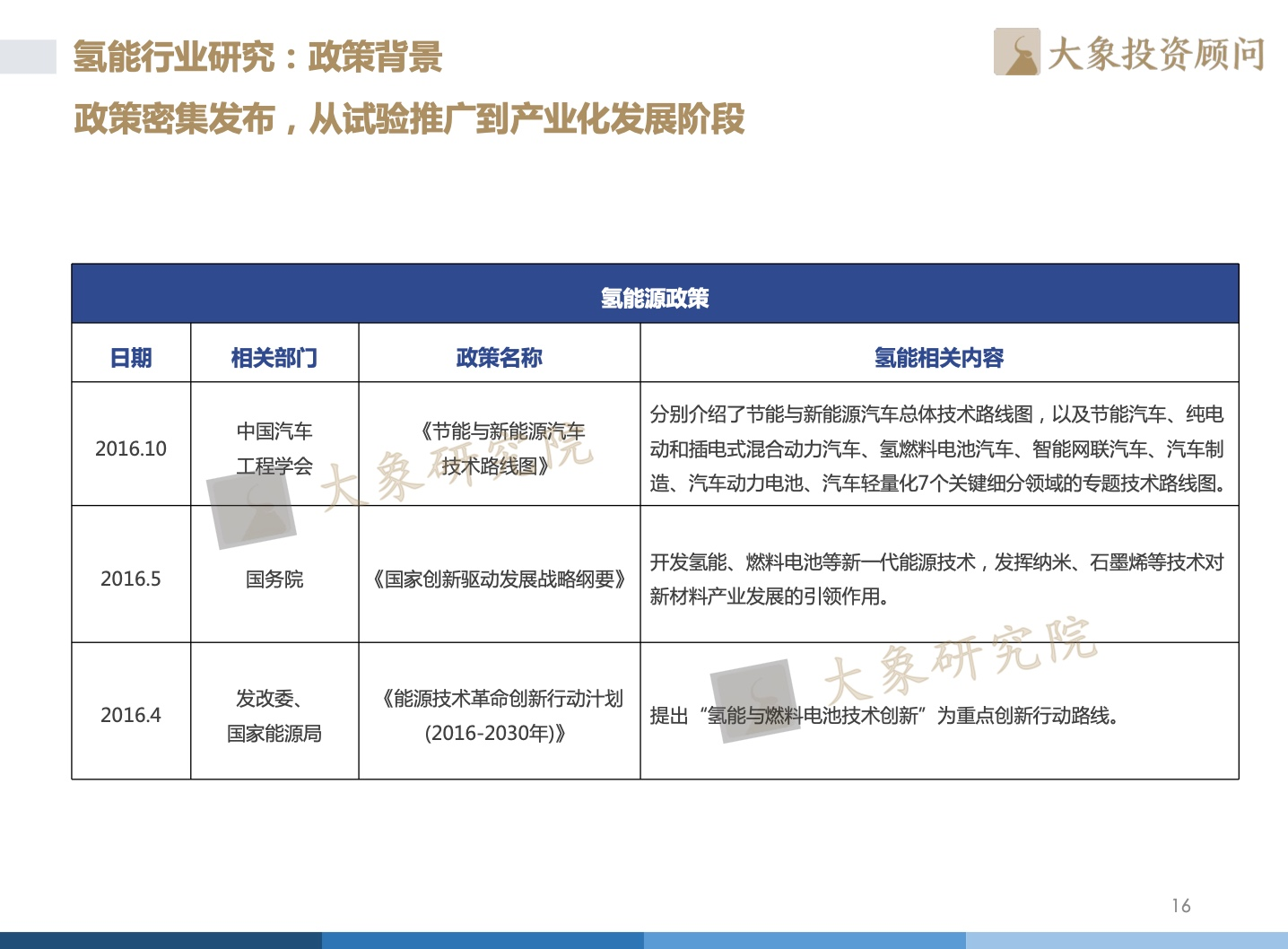Click the page number 16
This screenshot has height=949, width=1288.
click(x=1181, y=906)
